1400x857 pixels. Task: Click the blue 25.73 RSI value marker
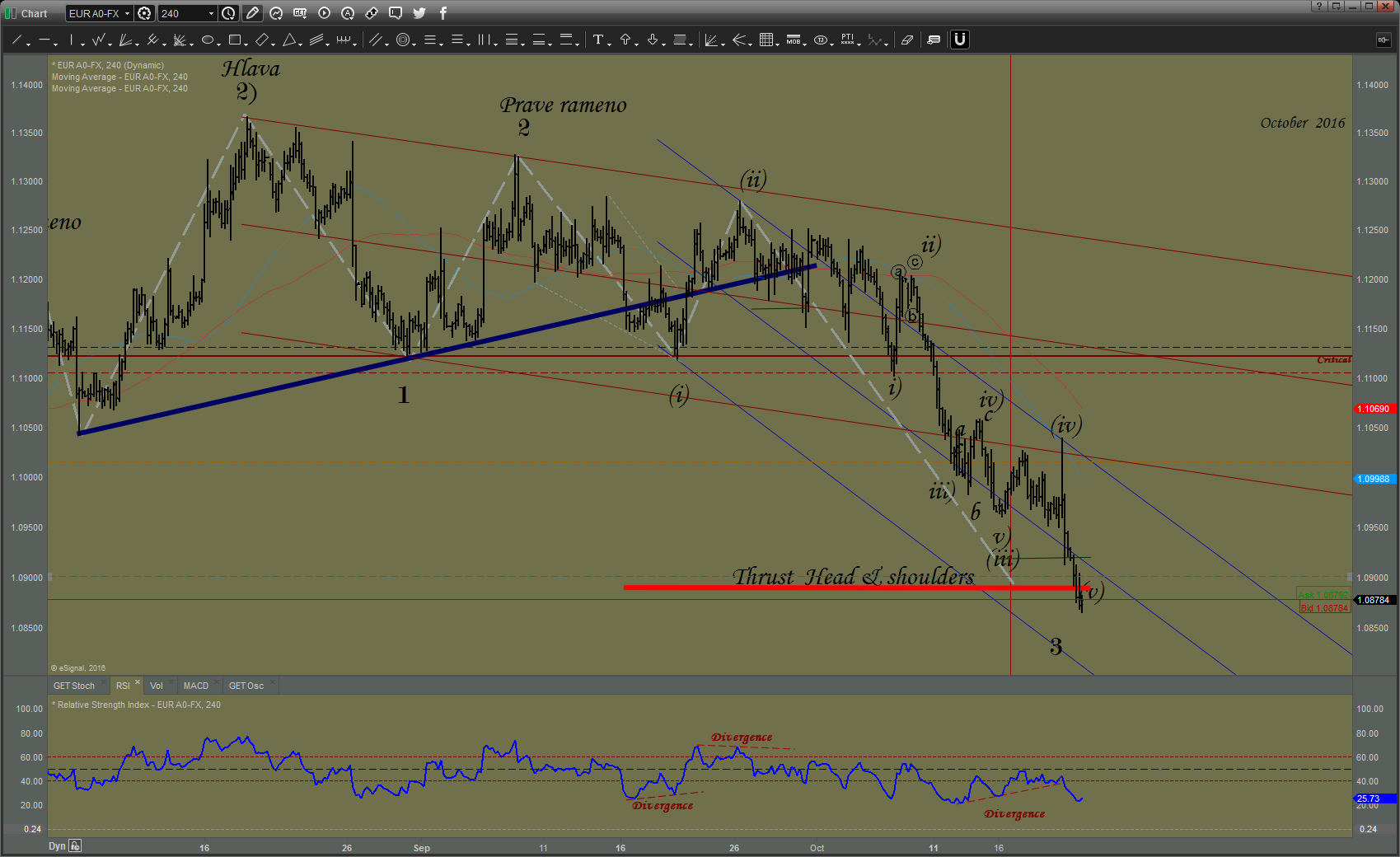(x=1375, y=798)
